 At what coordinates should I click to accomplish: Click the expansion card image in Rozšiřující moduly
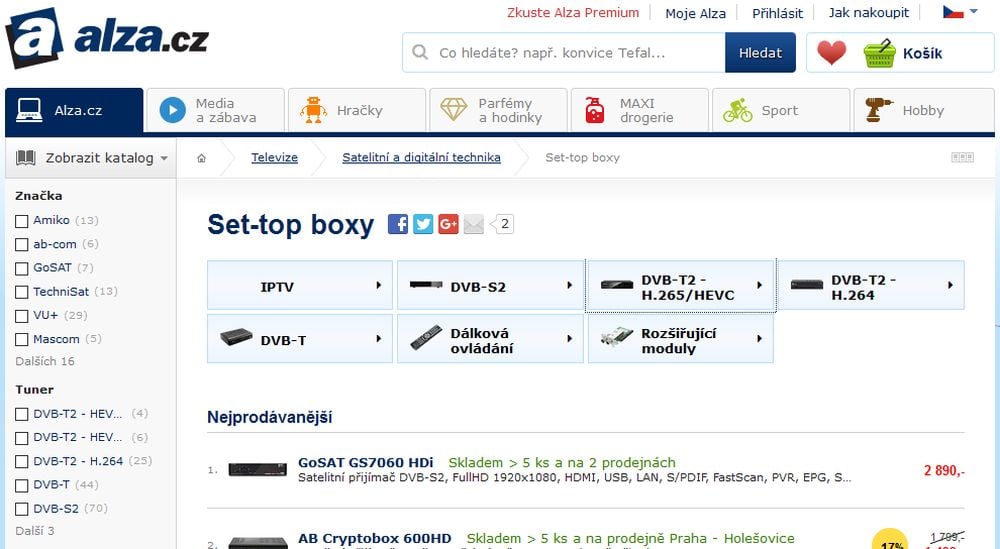(x=617, y=338)
